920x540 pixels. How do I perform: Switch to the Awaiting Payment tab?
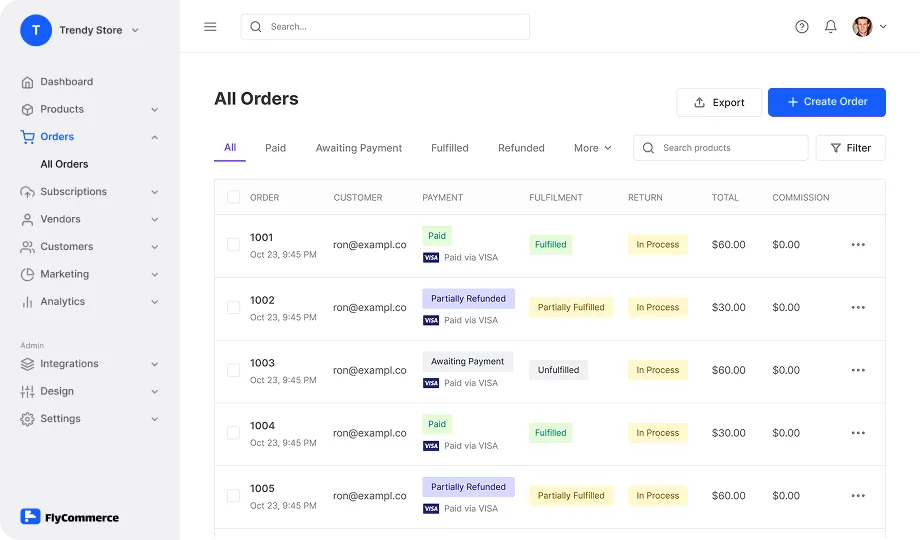pyautogui.click(x=358, y=148)
